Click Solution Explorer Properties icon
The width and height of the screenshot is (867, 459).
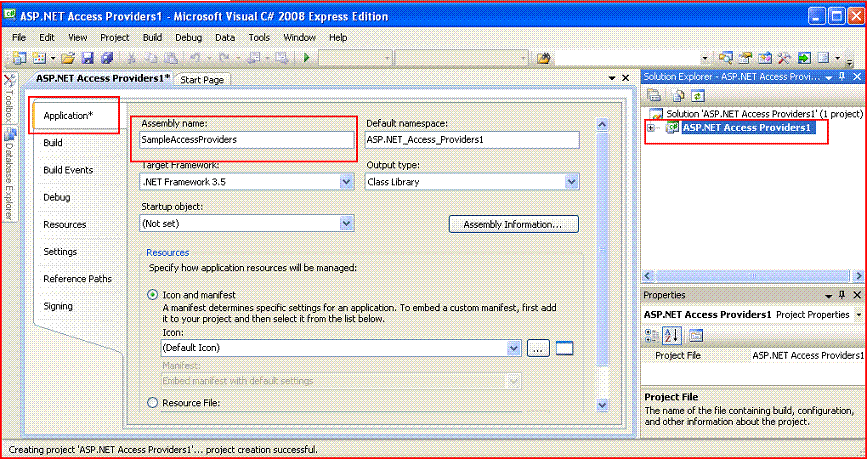click(x=654, y=95)
